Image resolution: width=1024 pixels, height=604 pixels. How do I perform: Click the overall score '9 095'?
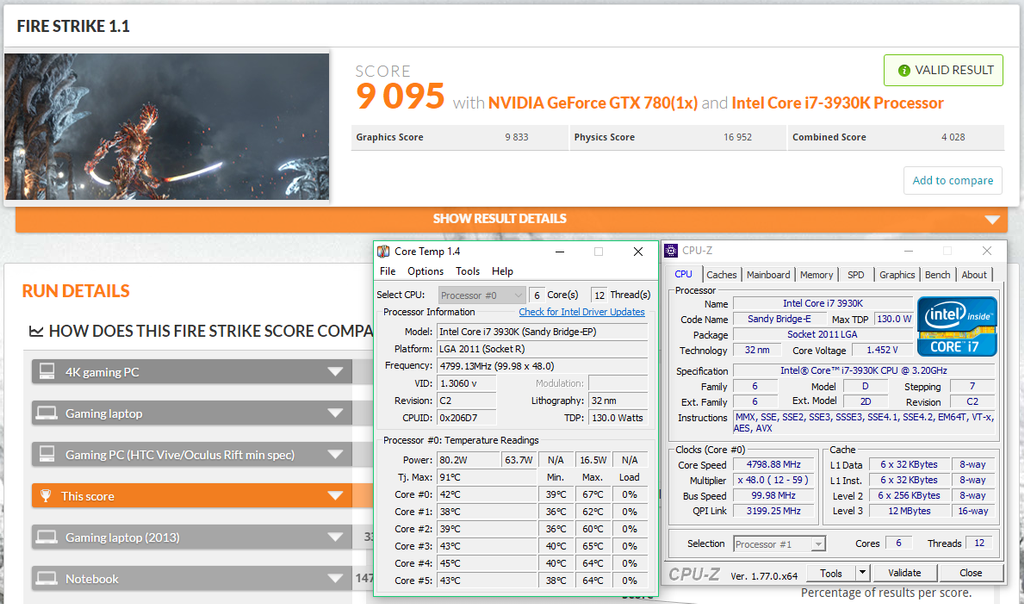(400, 97)
